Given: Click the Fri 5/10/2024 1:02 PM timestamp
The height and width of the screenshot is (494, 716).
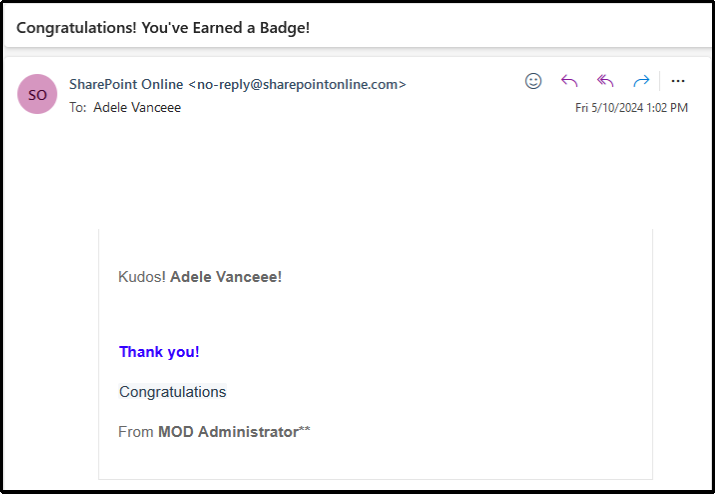Looking at the screenshot, I should tap(631, 108).
